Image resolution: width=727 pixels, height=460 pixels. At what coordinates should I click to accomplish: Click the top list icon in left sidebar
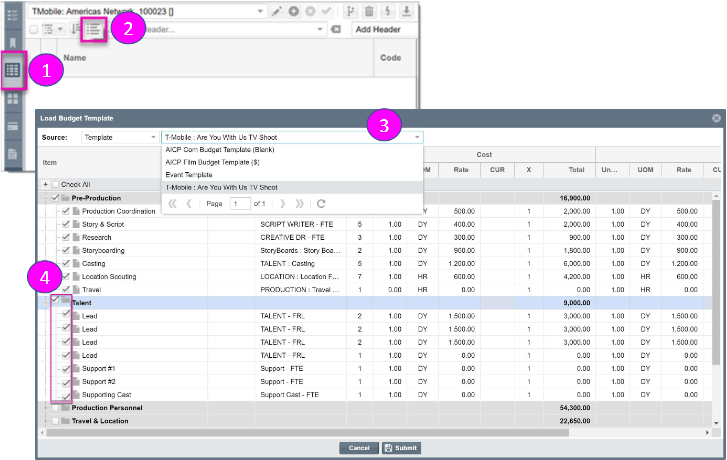(13, 15)
